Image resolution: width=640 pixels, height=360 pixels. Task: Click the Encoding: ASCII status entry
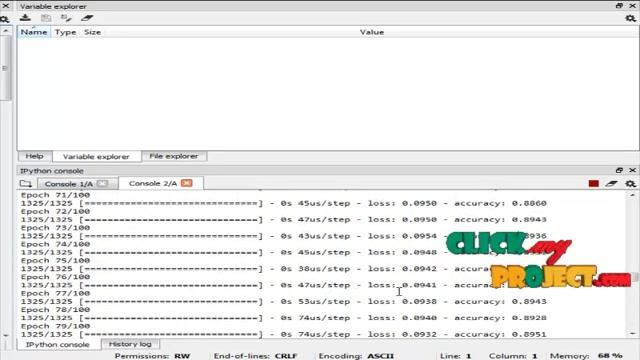point(356,356)
